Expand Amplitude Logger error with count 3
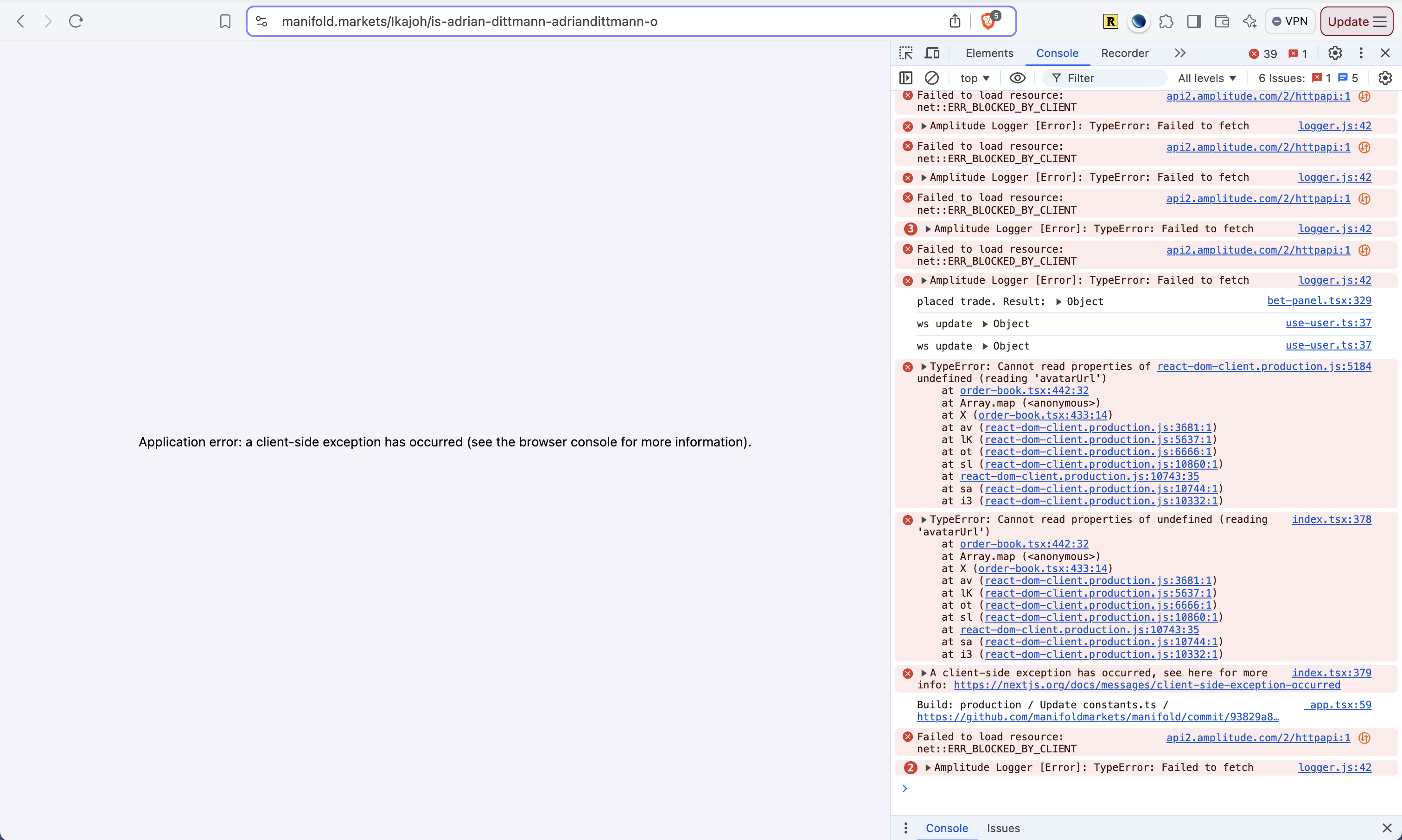This screenshot has width=1402, height=840. [928, 229]
